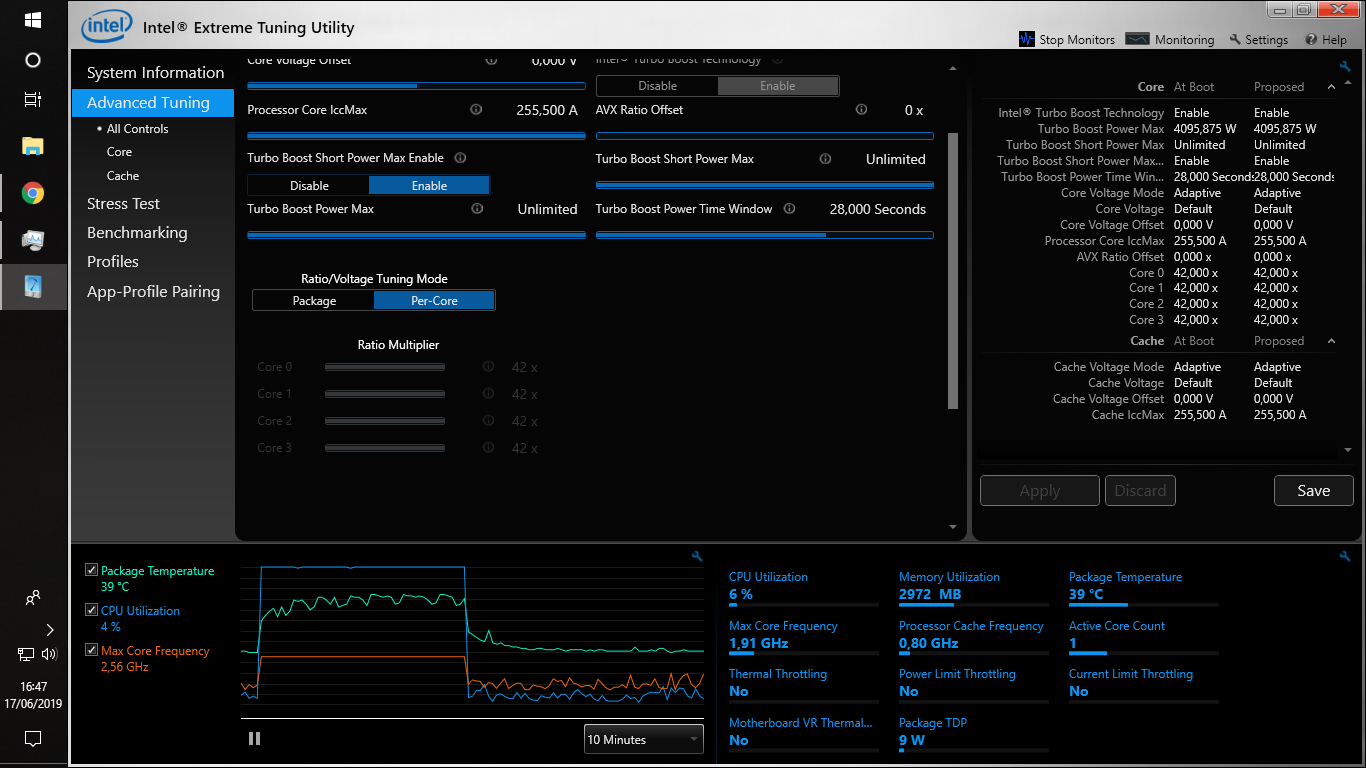Collapse the Cache section in proposed panel
Image resolution: width=1366 pixels, height=768 pixels.
tap(1331, 341)
